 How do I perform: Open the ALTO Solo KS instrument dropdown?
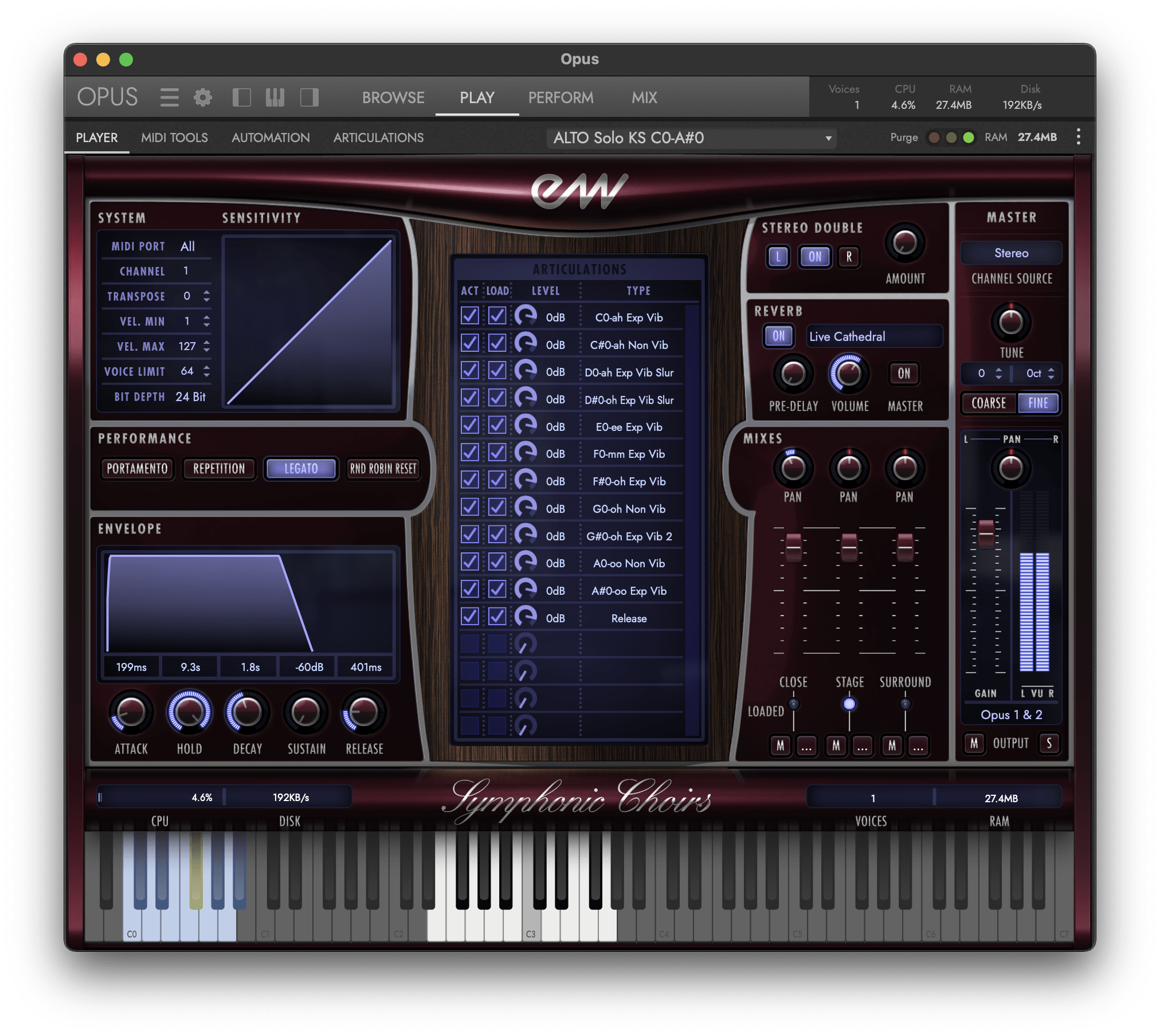point(692,138)
